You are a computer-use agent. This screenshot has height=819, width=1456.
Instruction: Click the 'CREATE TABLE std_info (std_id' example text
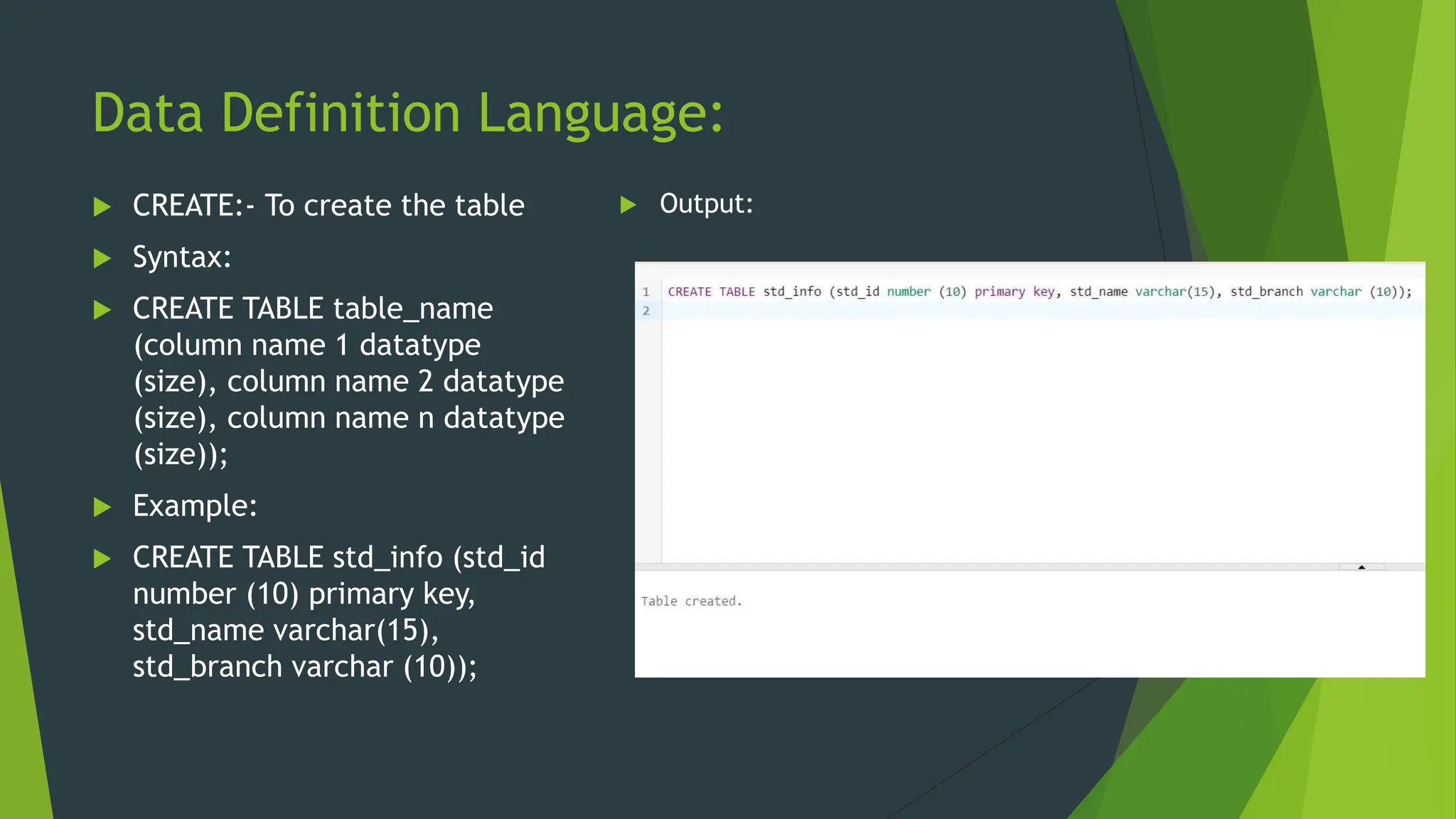339,557
